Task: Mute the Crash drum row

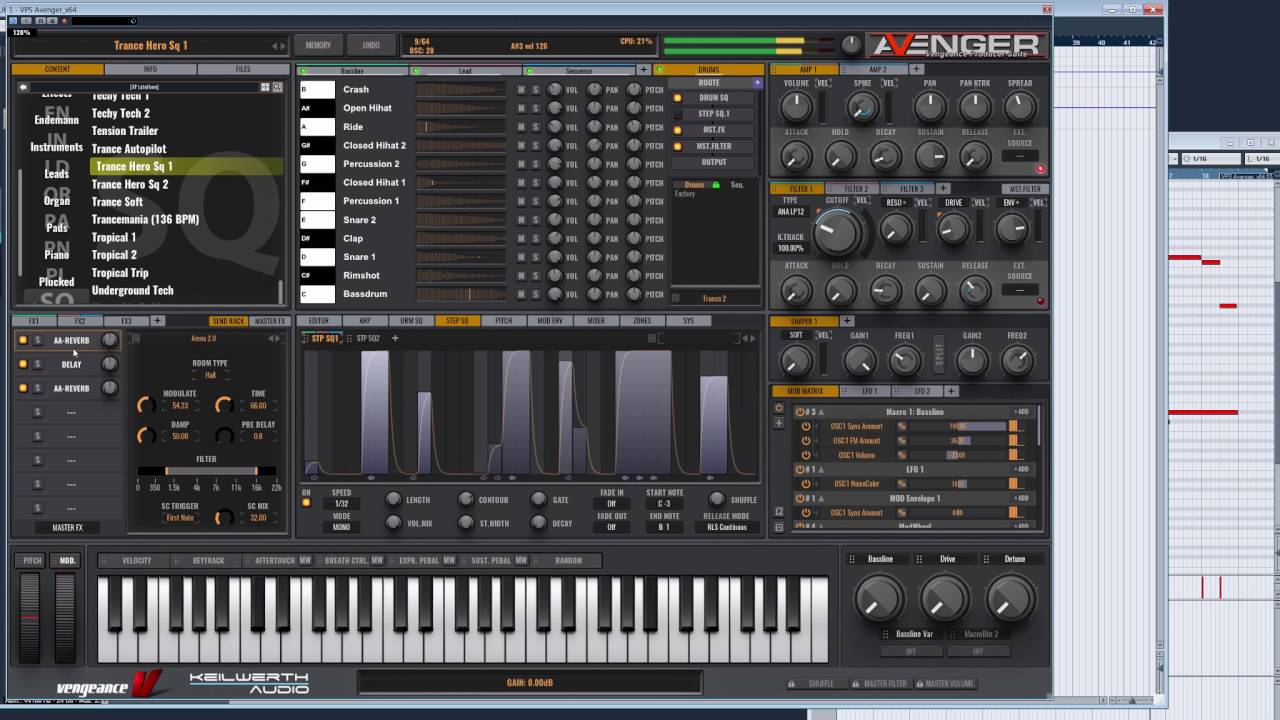Action: (x=521, y=90)
